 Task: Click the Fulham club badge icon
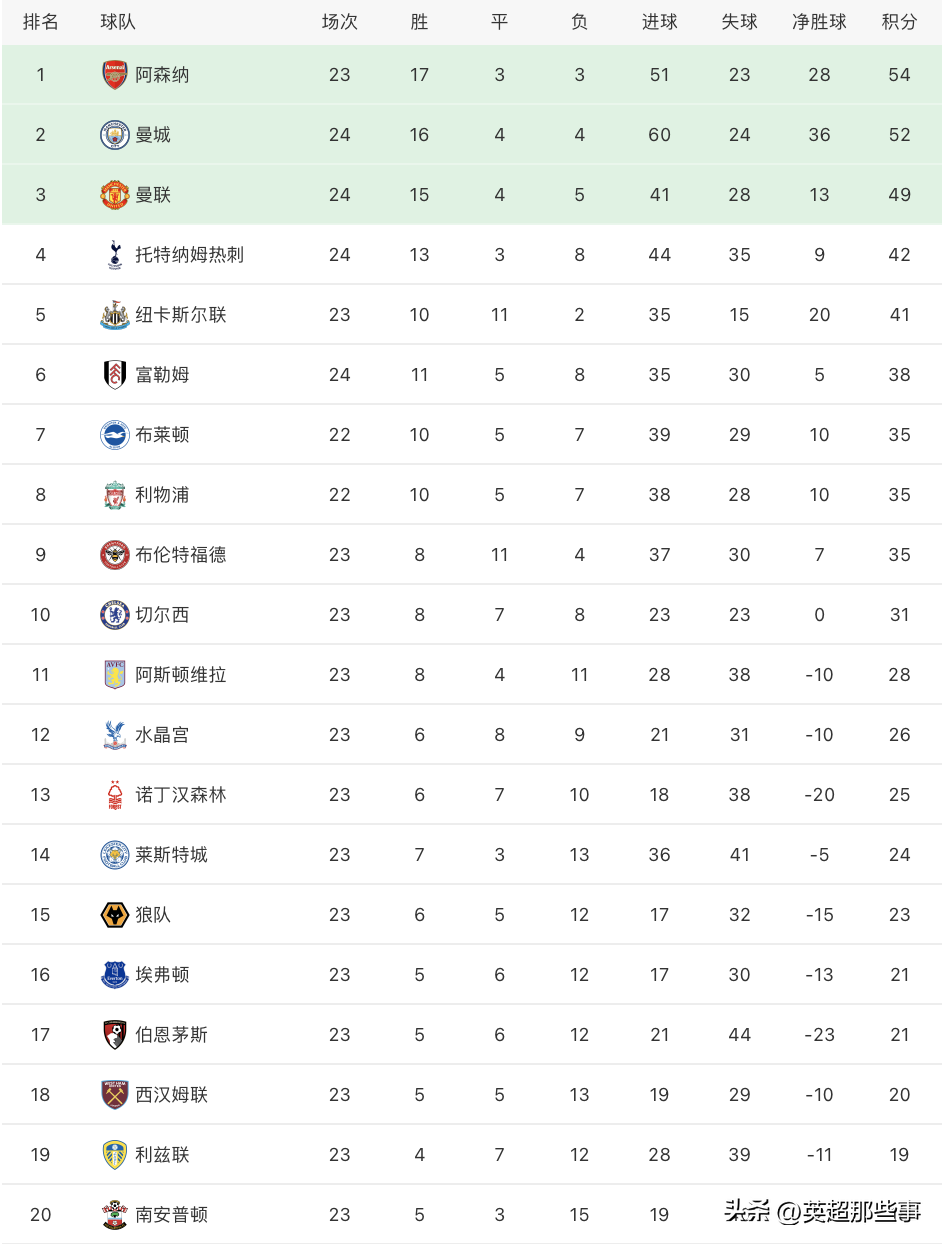[x=115, y=375]
